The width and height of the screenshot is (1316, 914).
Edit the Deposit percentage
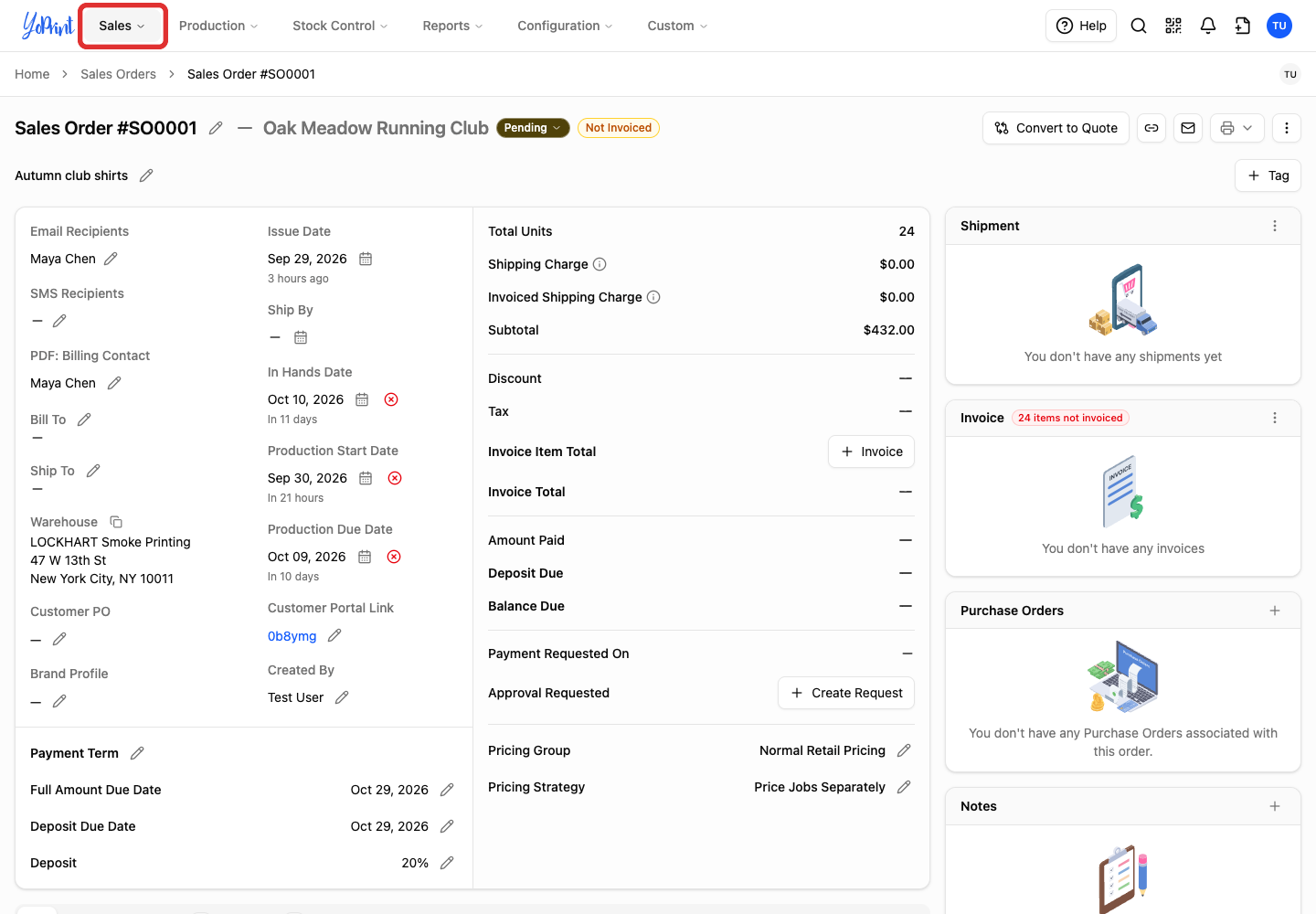[x=447, y=863]
